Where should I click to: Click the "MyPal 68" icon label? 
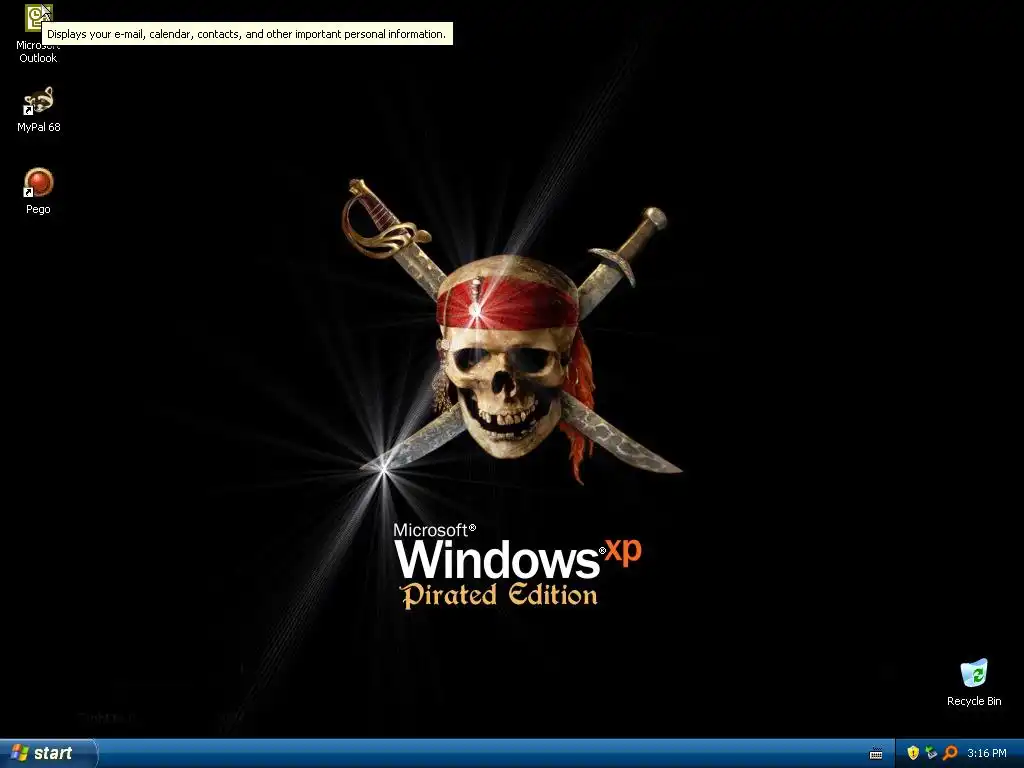[39, 127]
